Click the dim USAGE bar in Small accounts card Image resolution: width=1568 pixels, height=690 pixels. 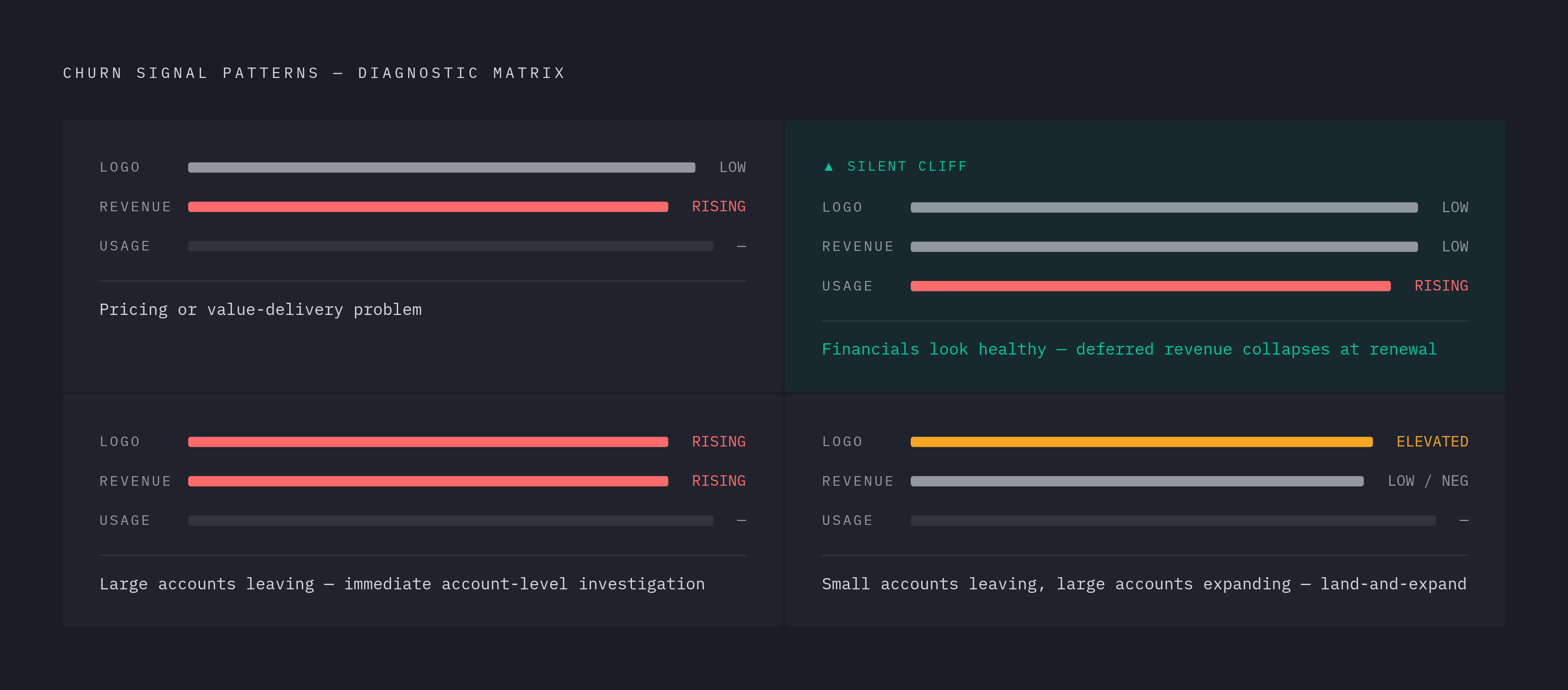pyautogui.click(x=1173, y=521)
